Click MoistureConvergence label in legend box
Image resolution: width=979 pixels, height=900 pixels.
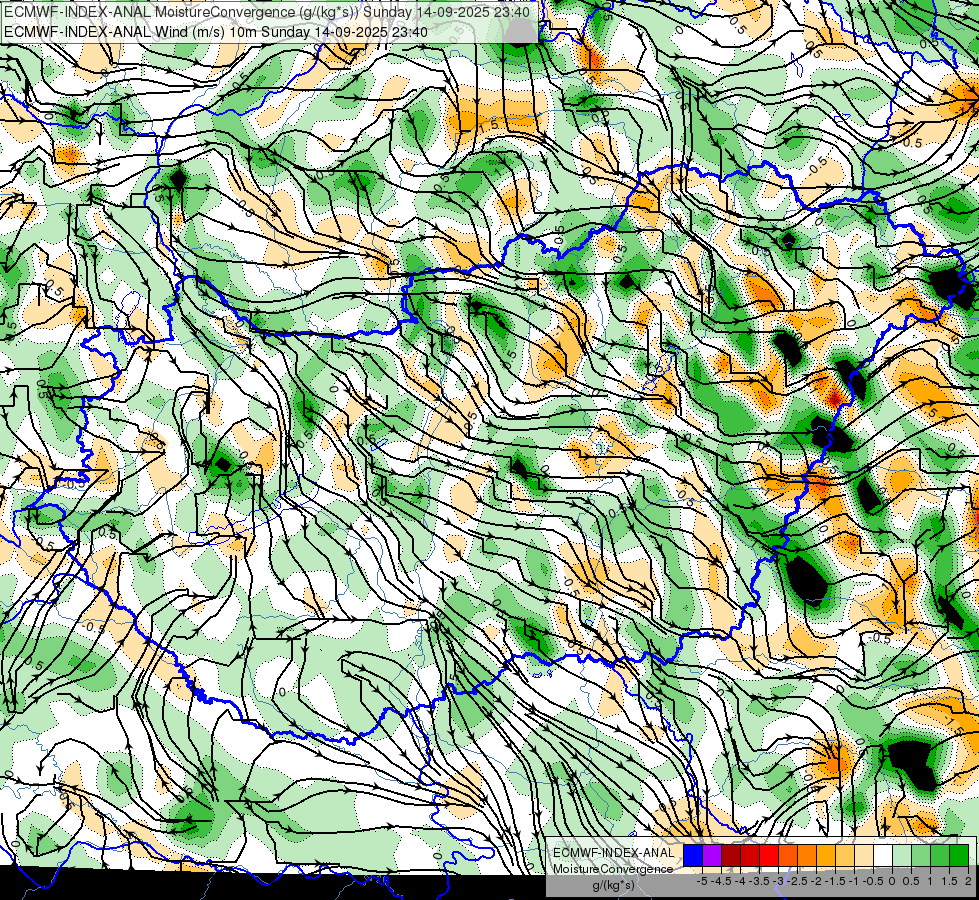pyautogui.click(x=613, y=869)
